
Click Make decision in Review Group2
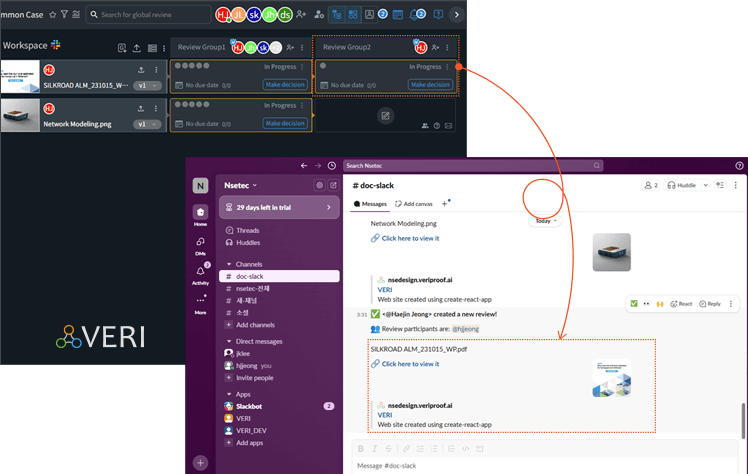[430, 85]
